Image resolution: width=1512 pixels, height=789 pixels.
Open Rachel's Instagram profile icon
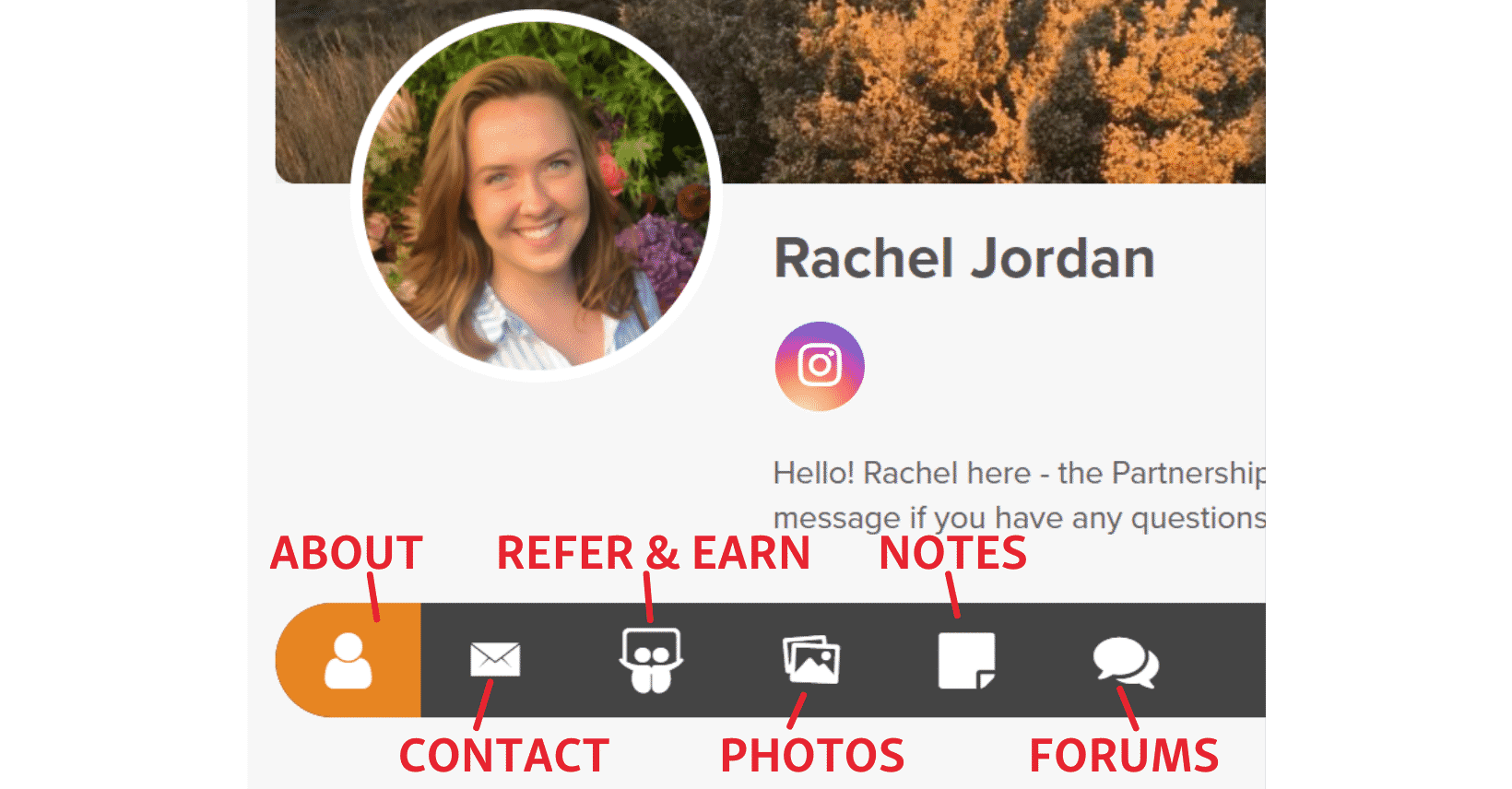click(x=820, y=366)
